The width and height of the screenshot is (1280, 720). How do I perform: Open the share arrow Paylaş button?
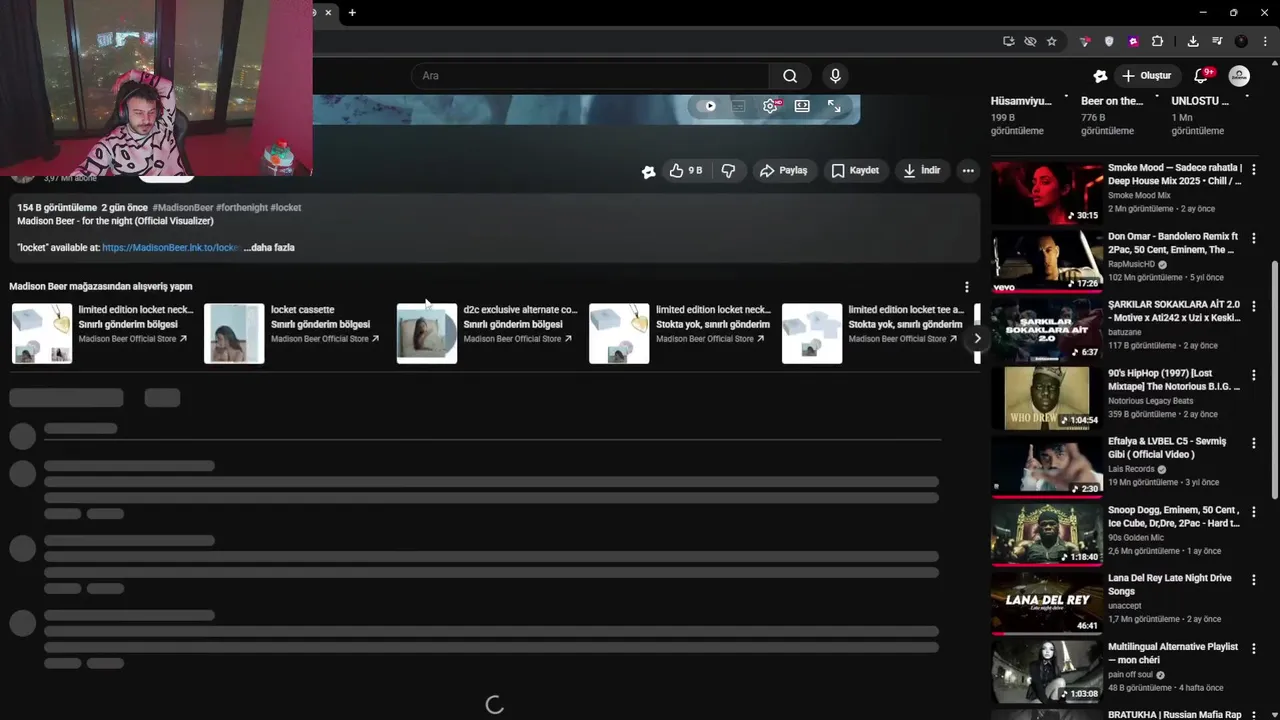click(784, 171)
